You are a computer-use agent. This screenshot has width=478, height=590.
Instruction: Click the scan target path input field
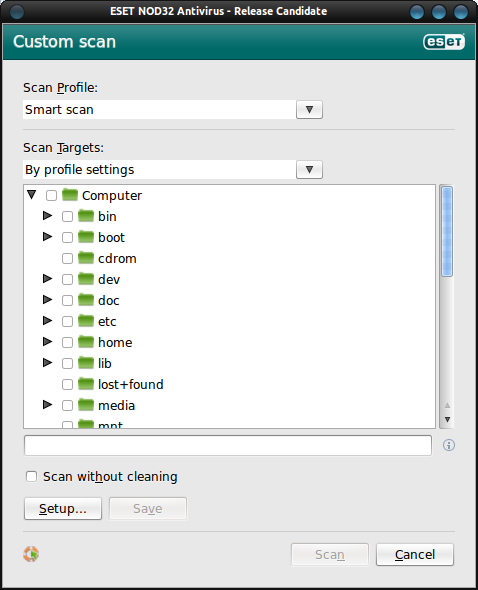228,446
